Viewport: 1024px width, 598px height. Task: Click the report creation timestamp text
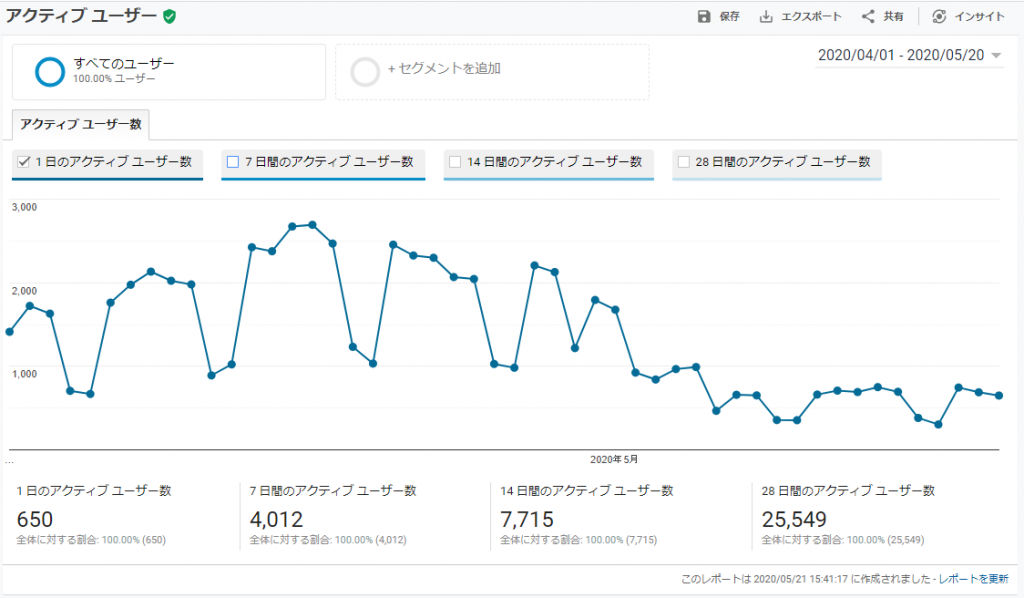pos(808,578)
